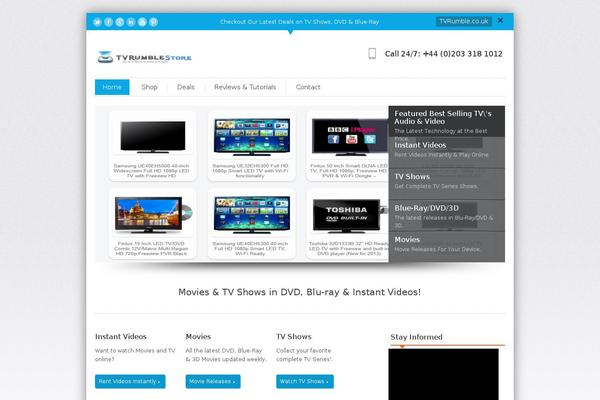Open the Deals menu item

point(186,87)
